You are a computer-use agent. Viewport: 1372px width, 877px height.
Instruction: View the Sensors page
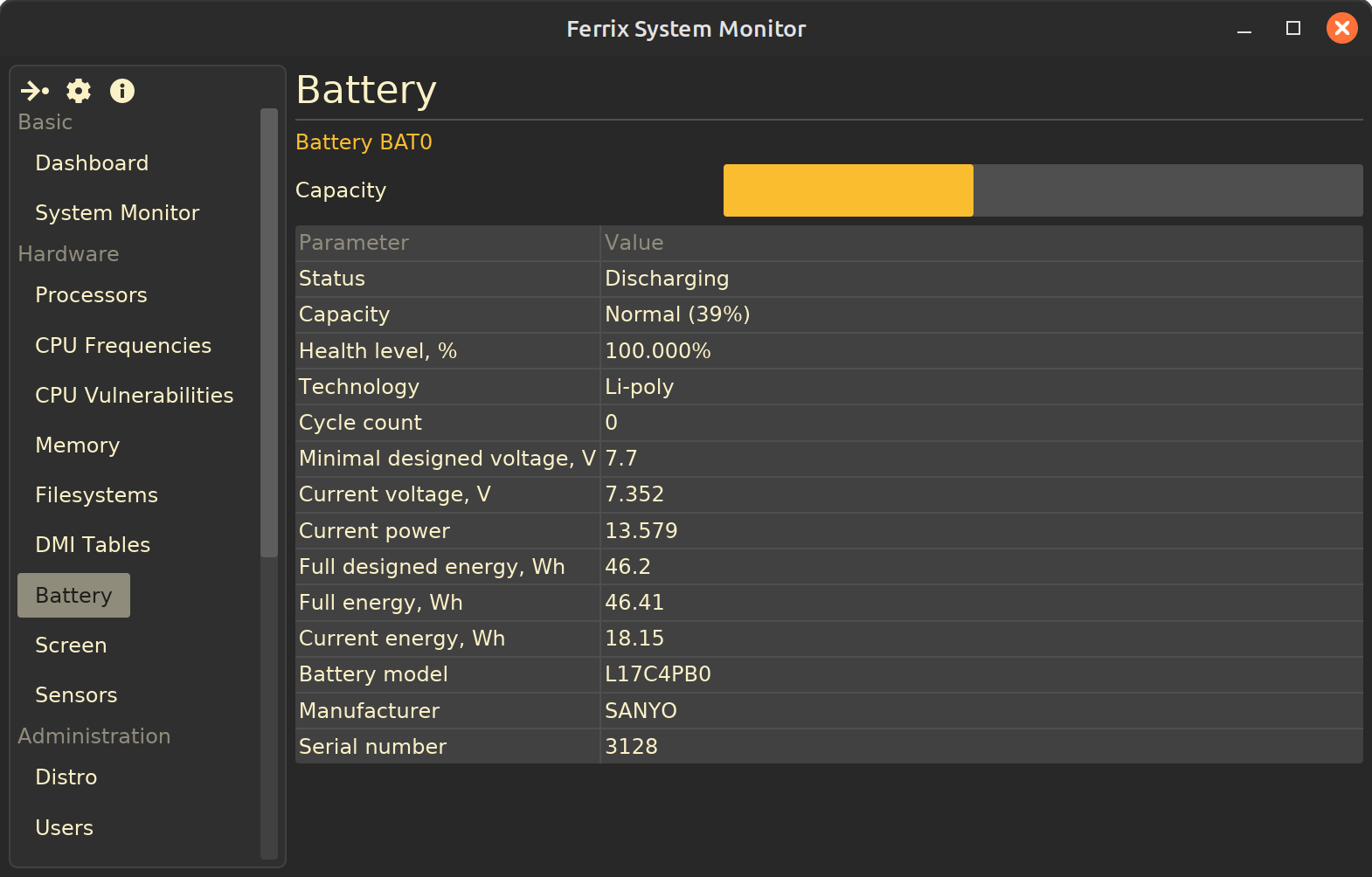pos(76,695)
